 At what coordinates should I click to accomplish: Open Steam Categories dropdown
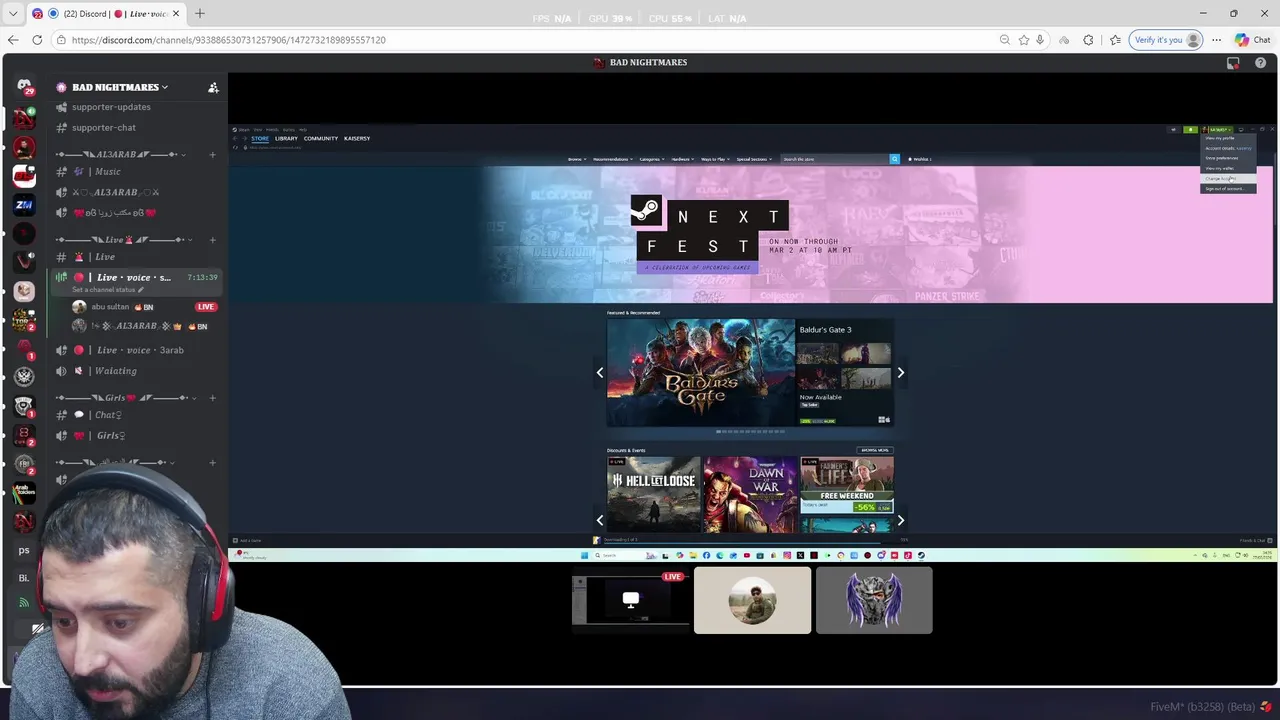tap(651, 159)
